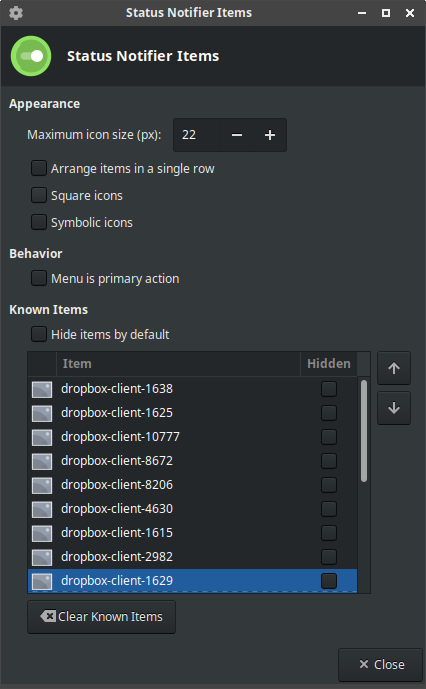Select the dropbox-client-1629 row

pos(193,581)
